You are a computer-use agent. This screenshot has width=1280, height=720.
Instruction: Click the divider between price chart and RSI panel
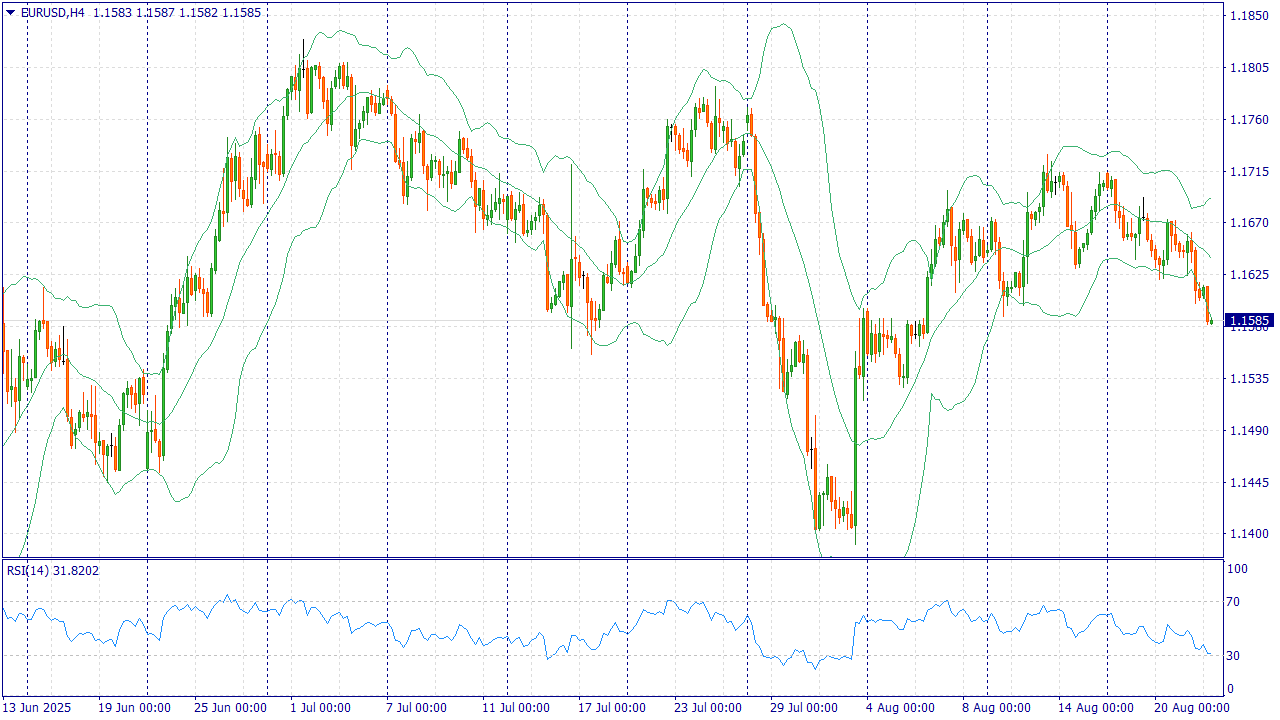(612, 558)
